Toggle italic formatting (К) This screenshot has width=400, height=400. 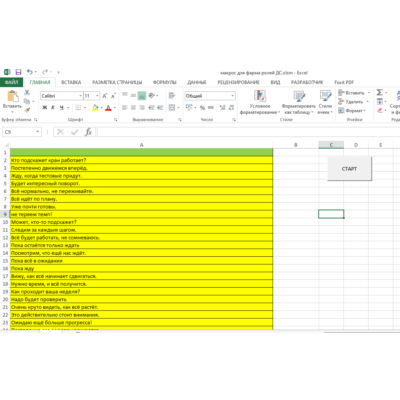pyautogui.click(x=53, y=108)
